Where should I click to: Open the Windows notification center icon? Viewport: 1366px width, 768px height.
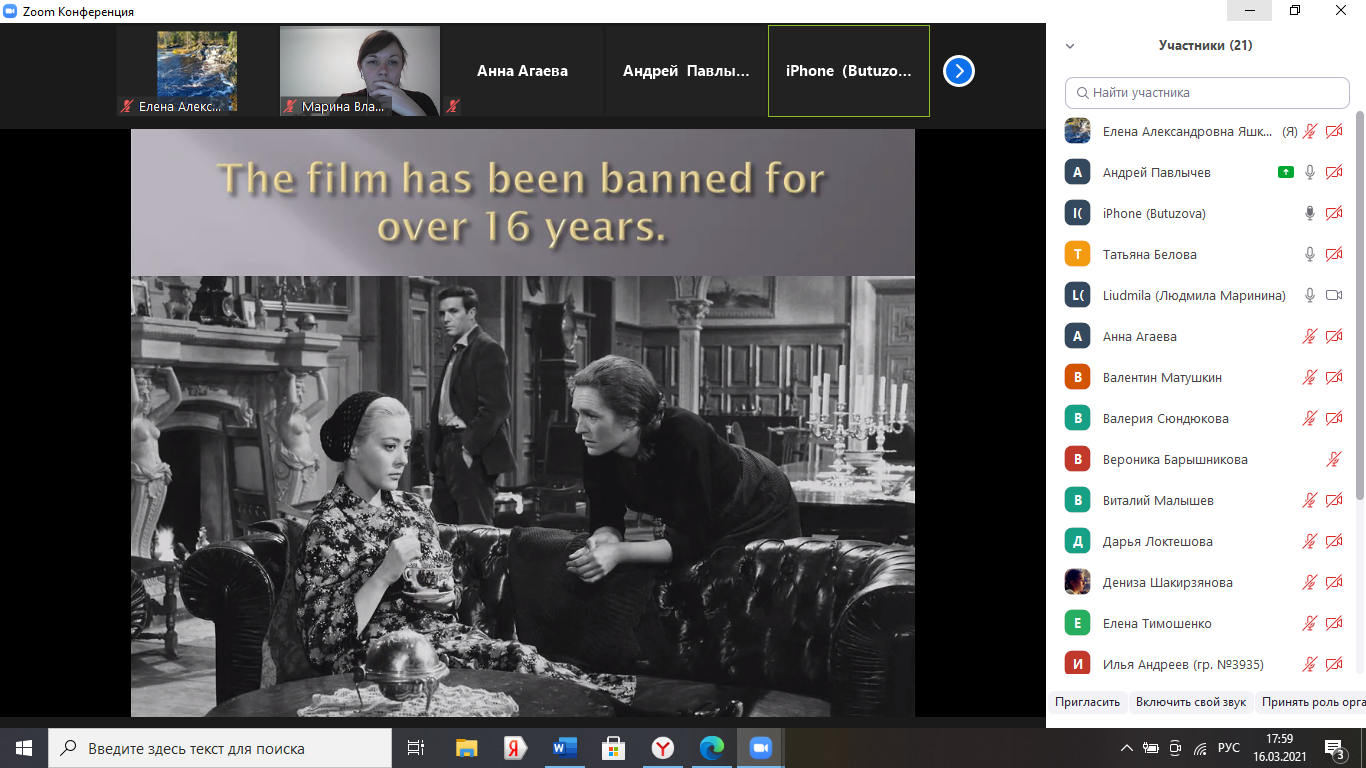[x=1333, y=748]
